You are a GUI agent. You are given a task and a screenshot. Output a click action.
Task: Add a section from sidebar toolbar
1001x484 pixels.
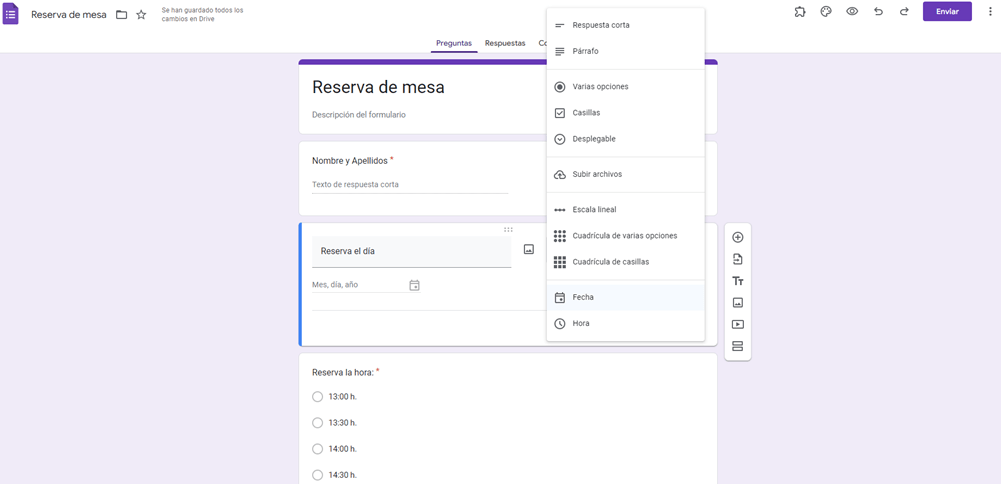[x=738, y=346]
